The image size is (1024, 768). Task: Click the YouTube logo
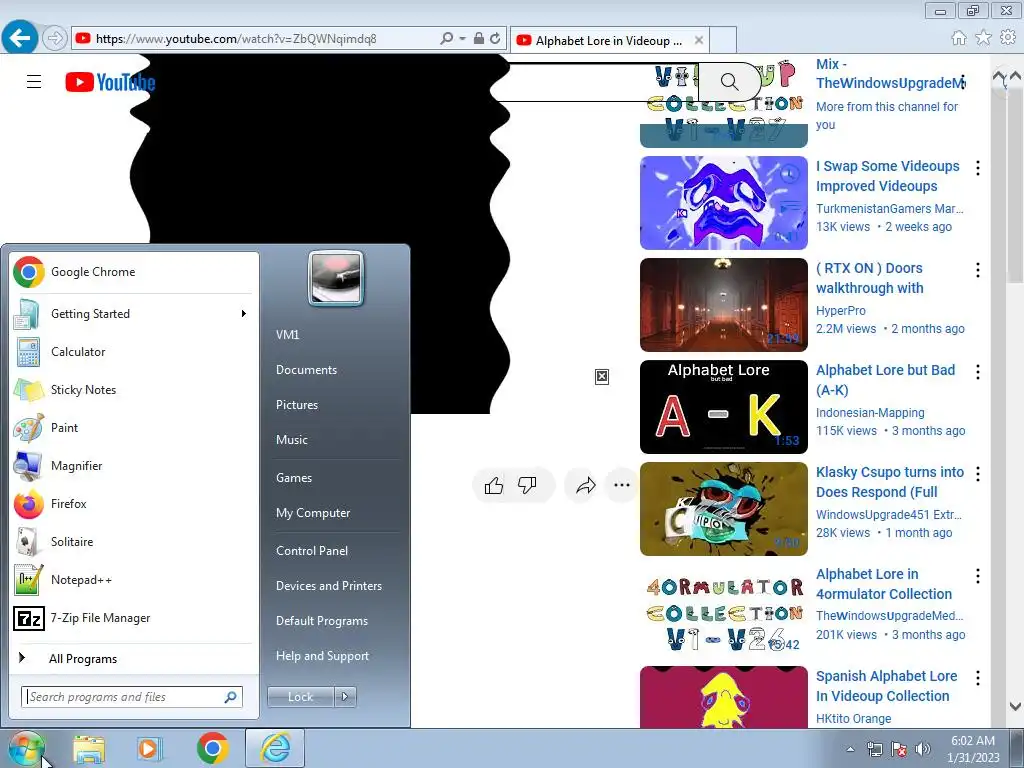(110, 82)
